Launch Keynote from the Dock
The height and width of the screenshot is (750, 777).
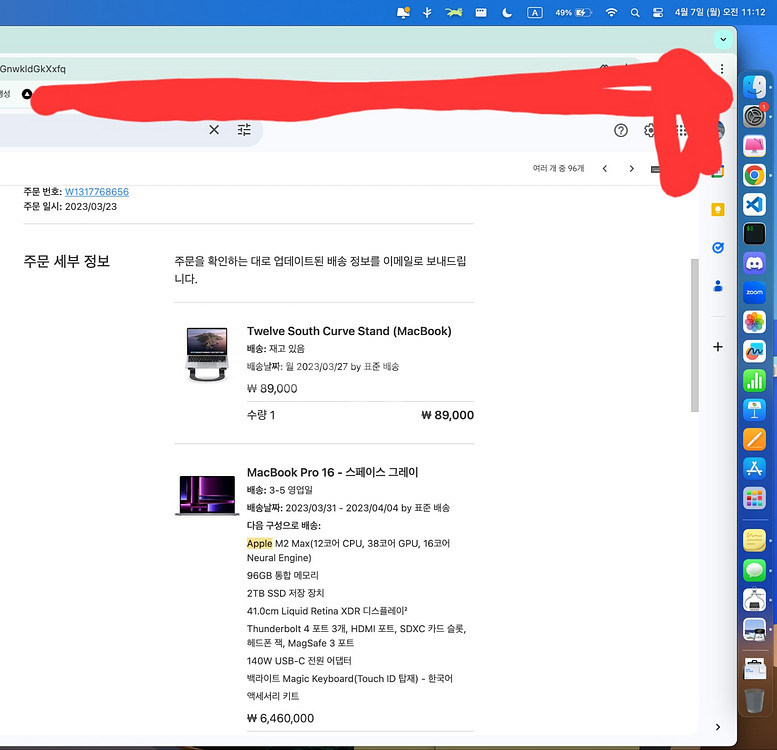point(754,410)
